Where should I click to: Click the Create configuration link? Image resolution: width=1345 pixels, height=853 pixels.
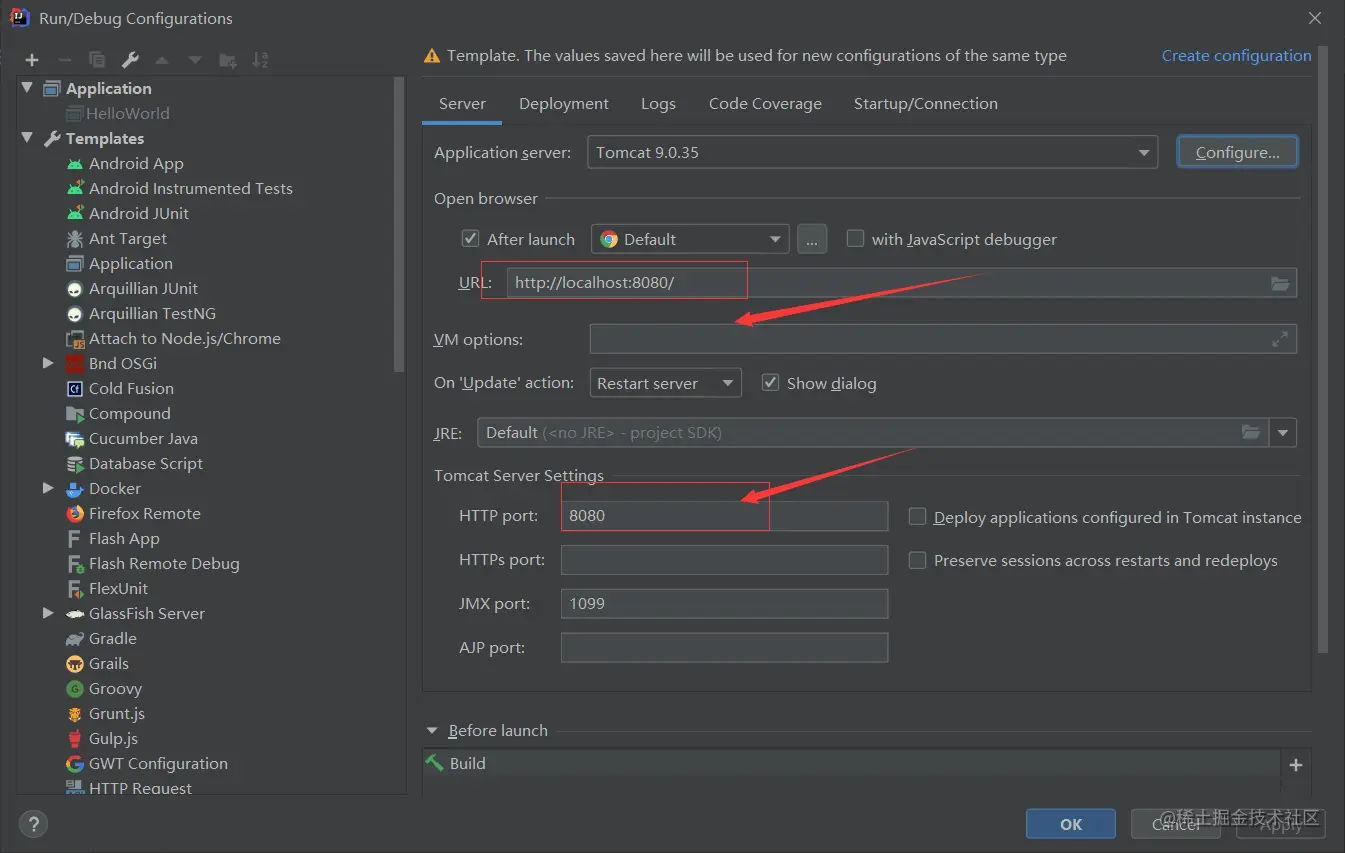click(x=1236, y=56)
